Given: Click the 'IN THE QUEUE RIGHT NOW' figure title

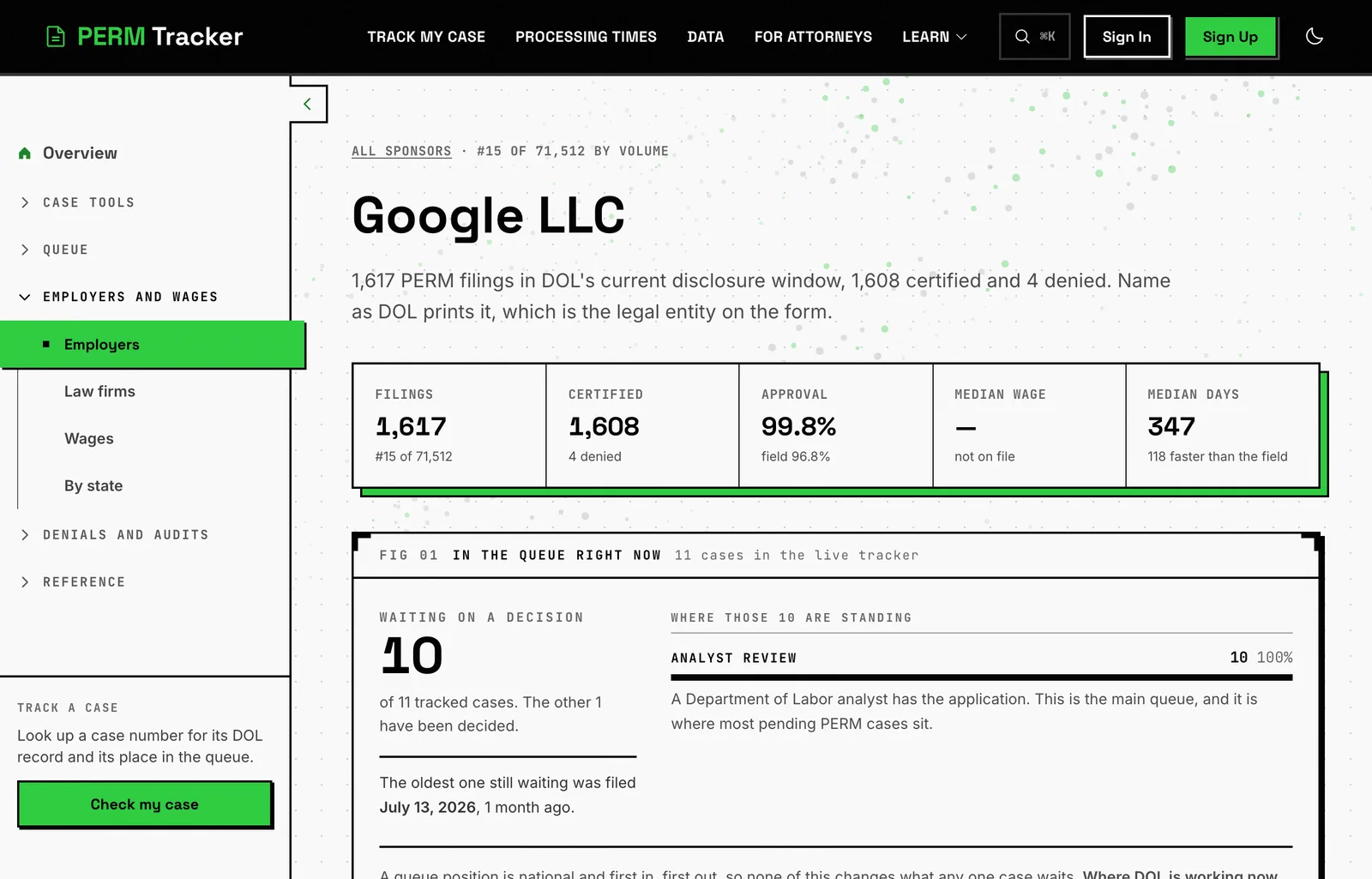Looking at the screenshot, I should (557, 556).
